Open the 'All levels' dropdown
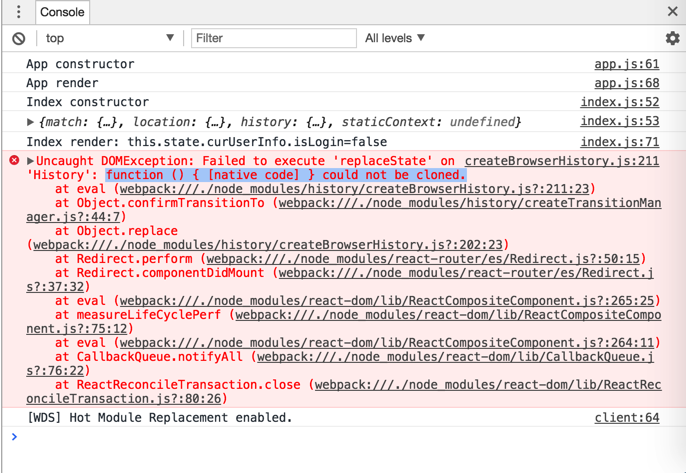The height and width of the screenshot is (473, 686). (x=395, y=38)
